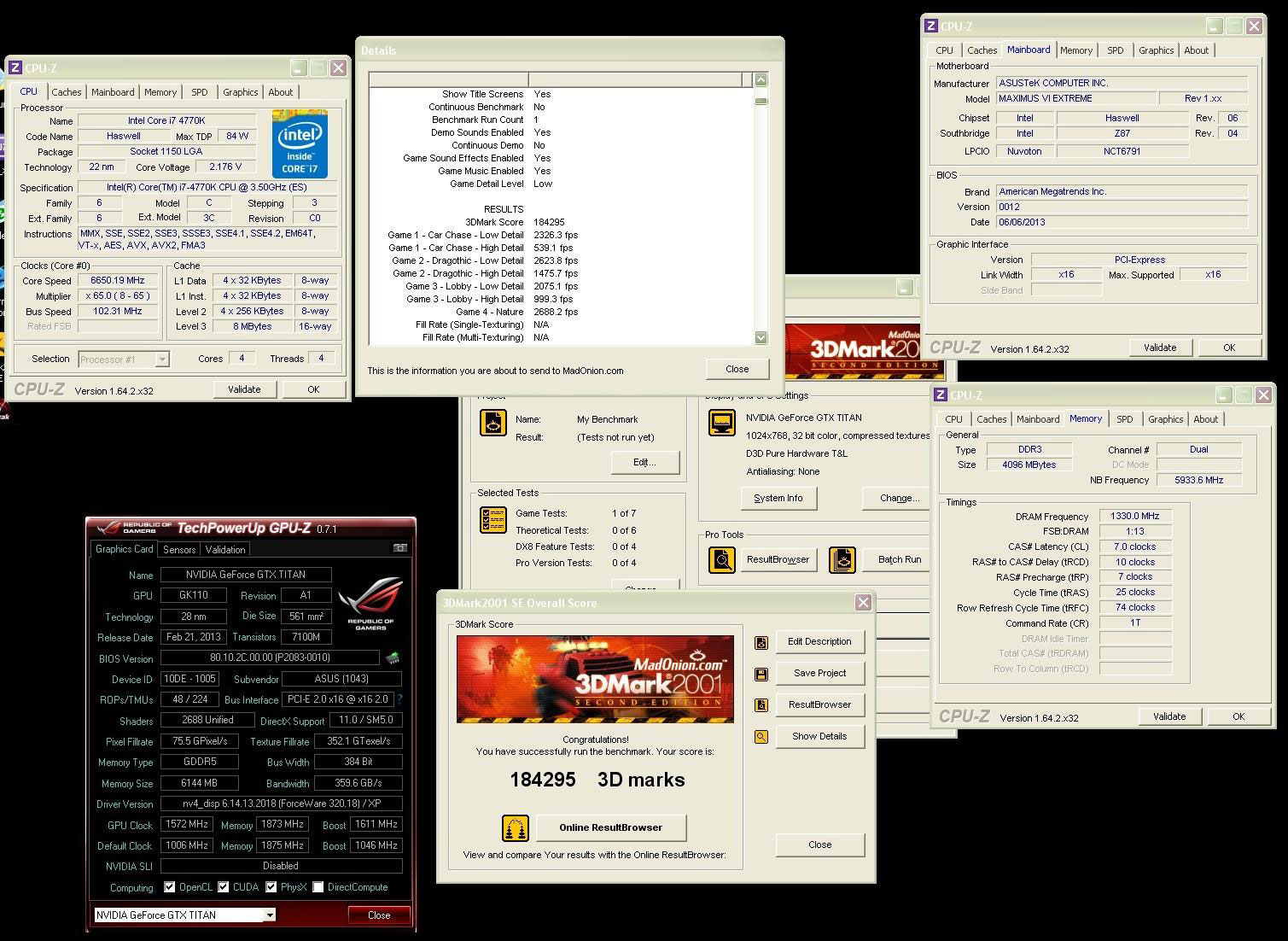Click the Online ResultBrowser icon

[516, 827]
